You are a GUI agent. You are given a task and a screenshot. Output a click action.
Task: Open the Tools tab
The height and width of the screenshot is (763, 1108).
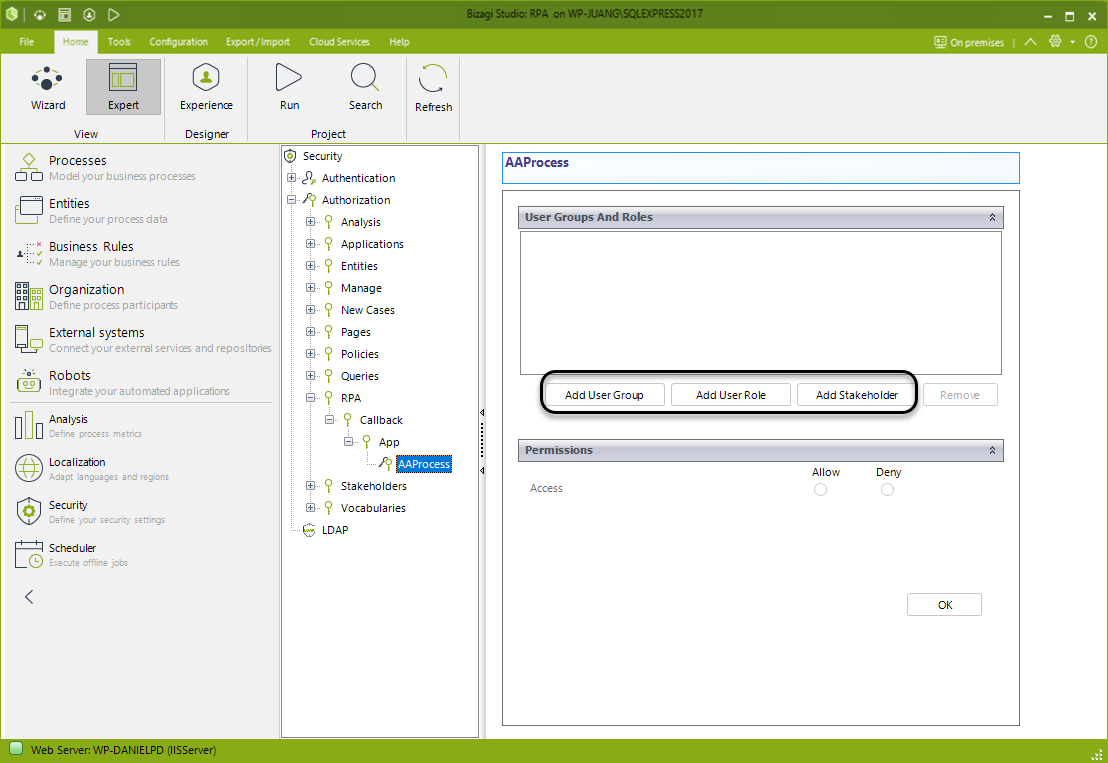point(119,42)
